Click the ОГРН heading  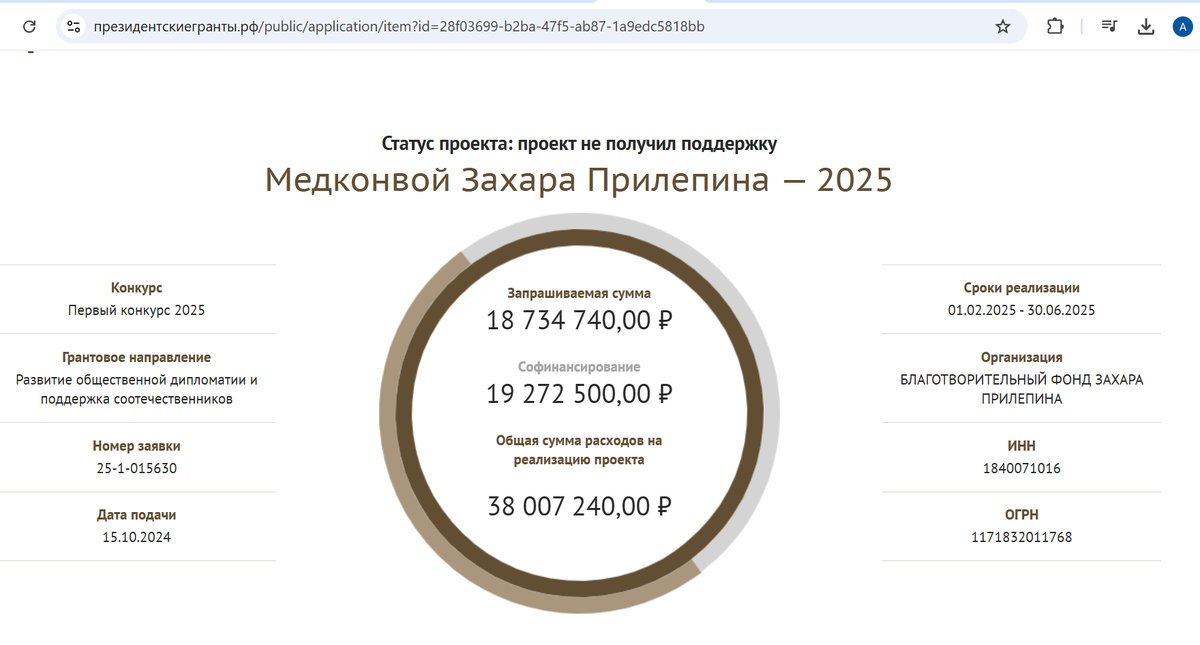click(x=1021, y=515)
